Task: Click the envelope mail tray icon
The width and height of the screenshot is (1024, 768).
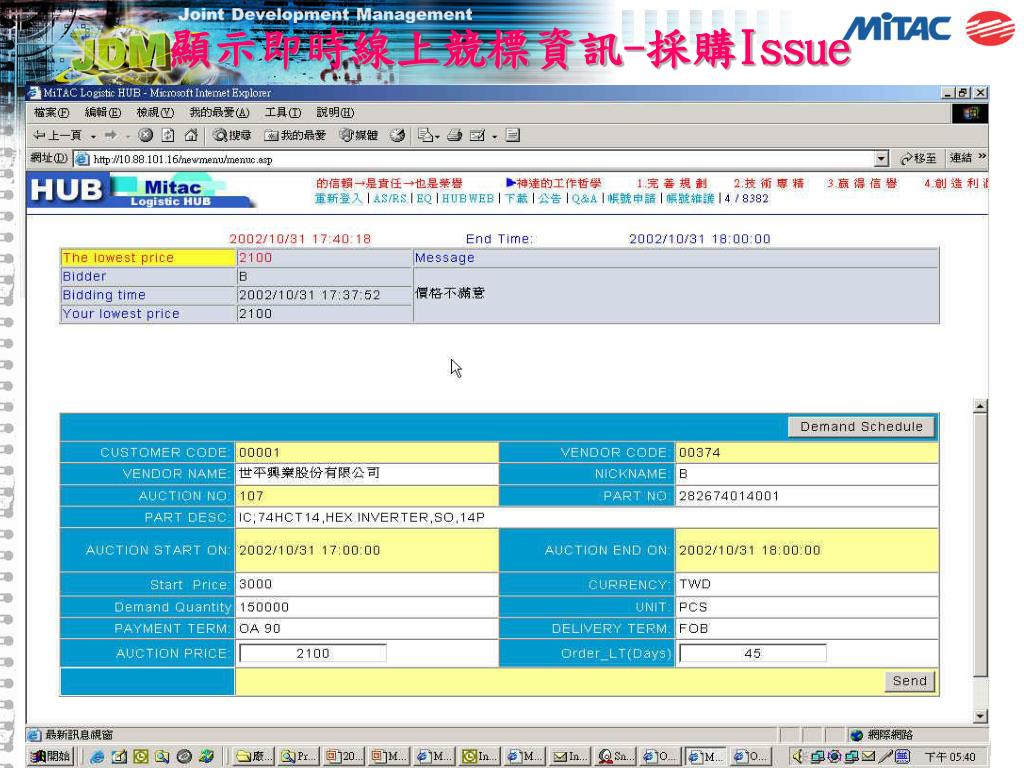Action: point(868,756)
